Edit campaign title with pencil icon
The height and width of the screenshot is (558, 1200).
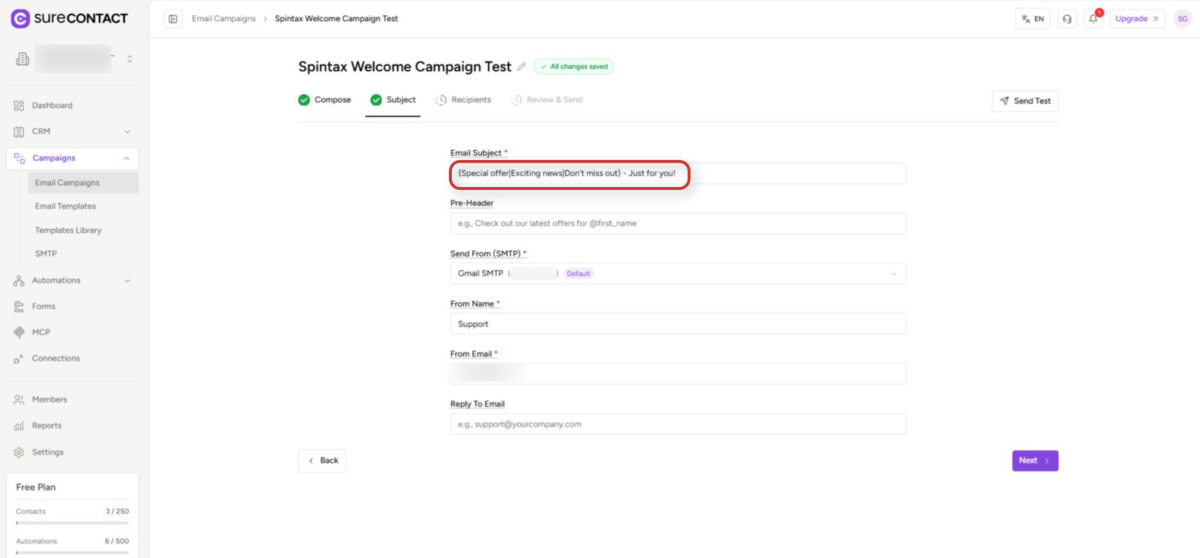(521, 67)
